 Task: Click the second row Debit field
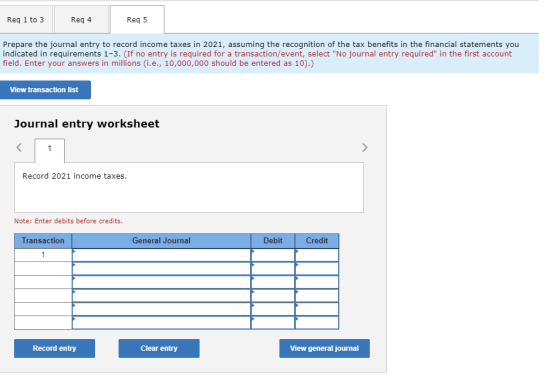[273, 269]
